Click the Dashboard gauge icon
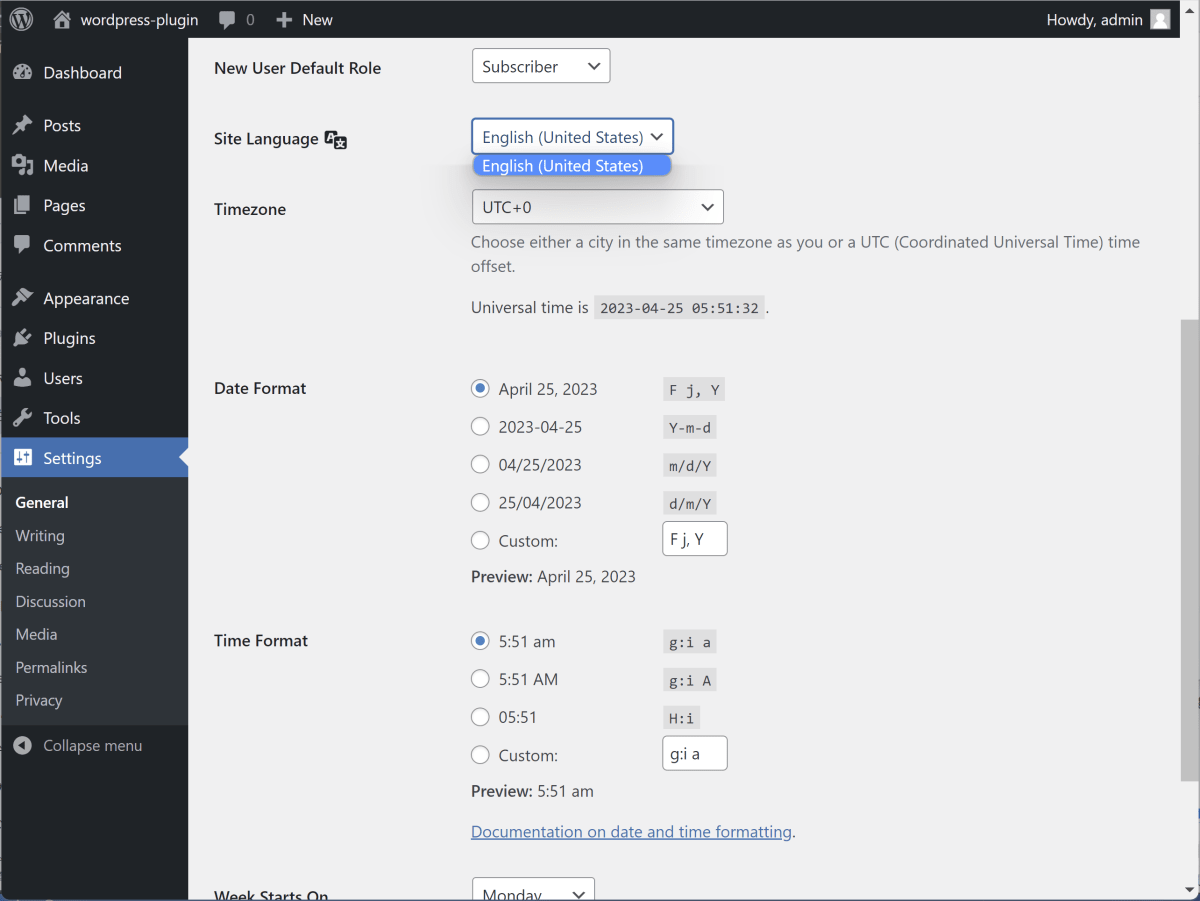The width and height of the screenshot is (1200, 901). (22, 73)
